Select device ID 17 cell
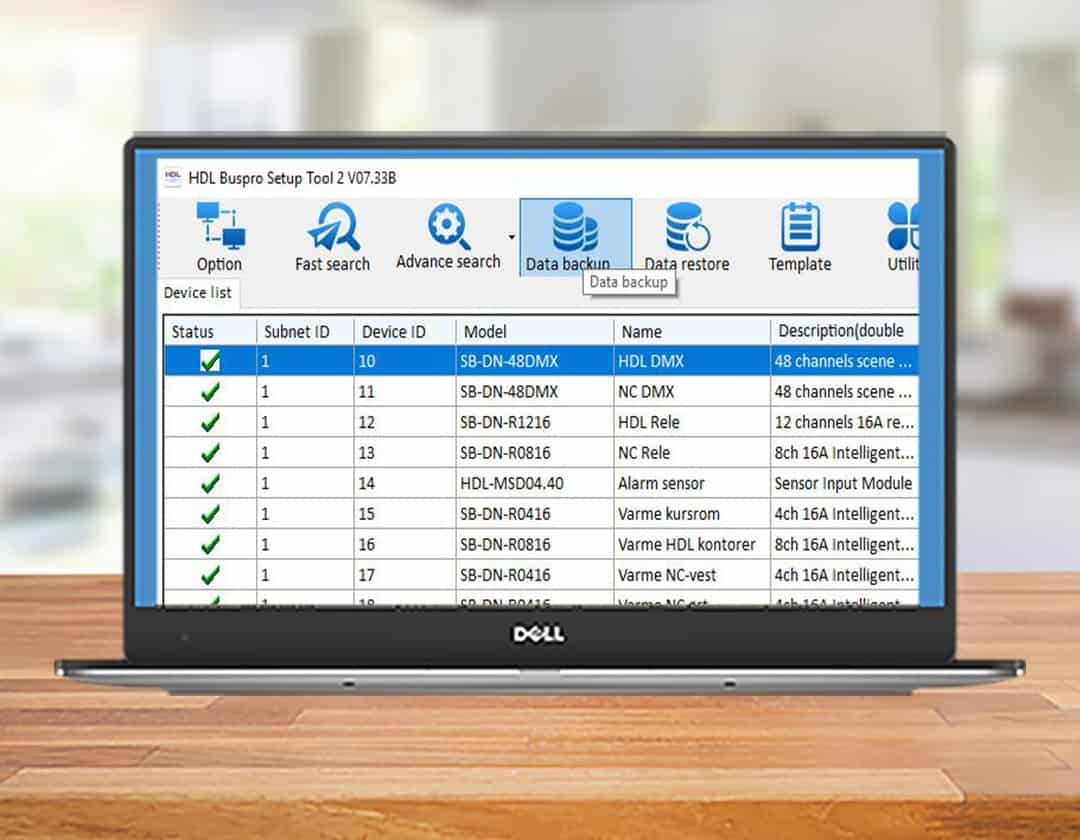The image size is (1080, 840). click(405, 575)
